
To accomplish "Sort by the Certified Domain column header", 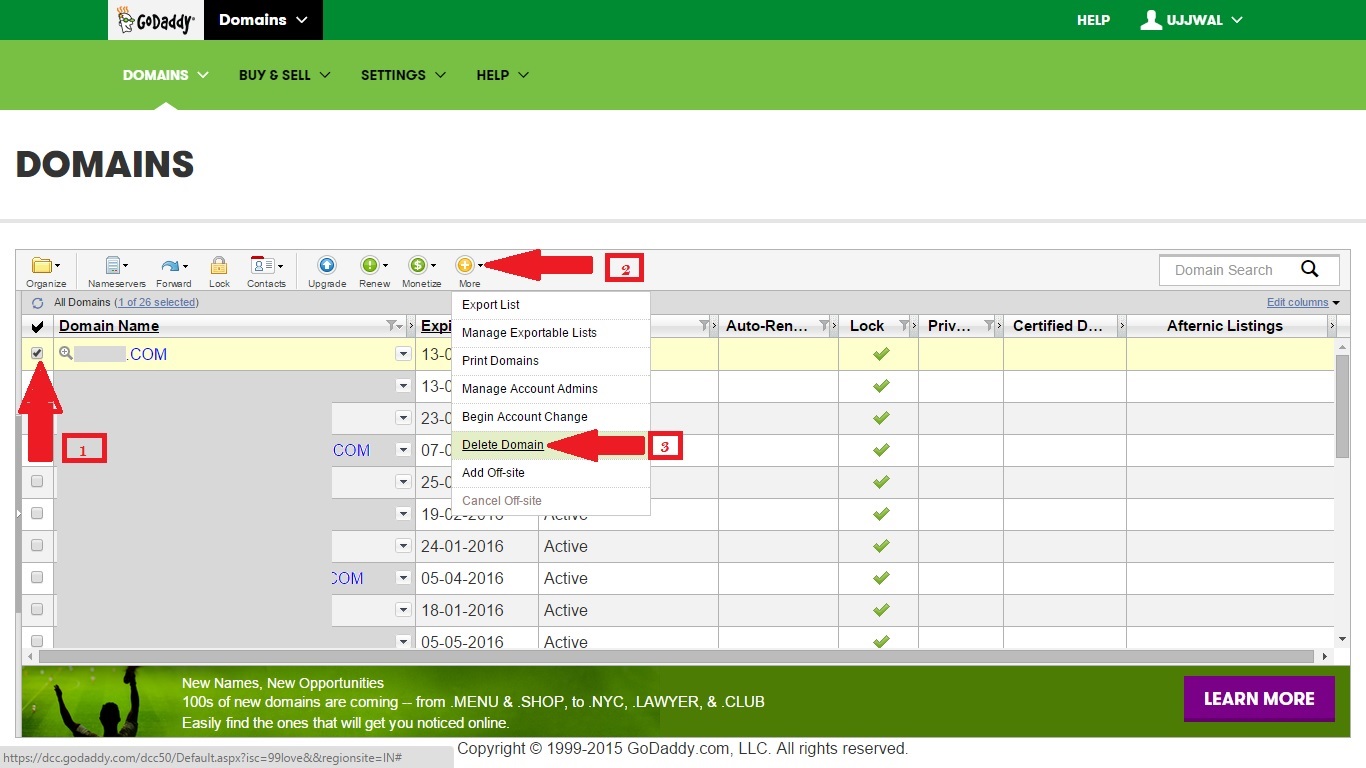I will click(x=1057, y=326).
